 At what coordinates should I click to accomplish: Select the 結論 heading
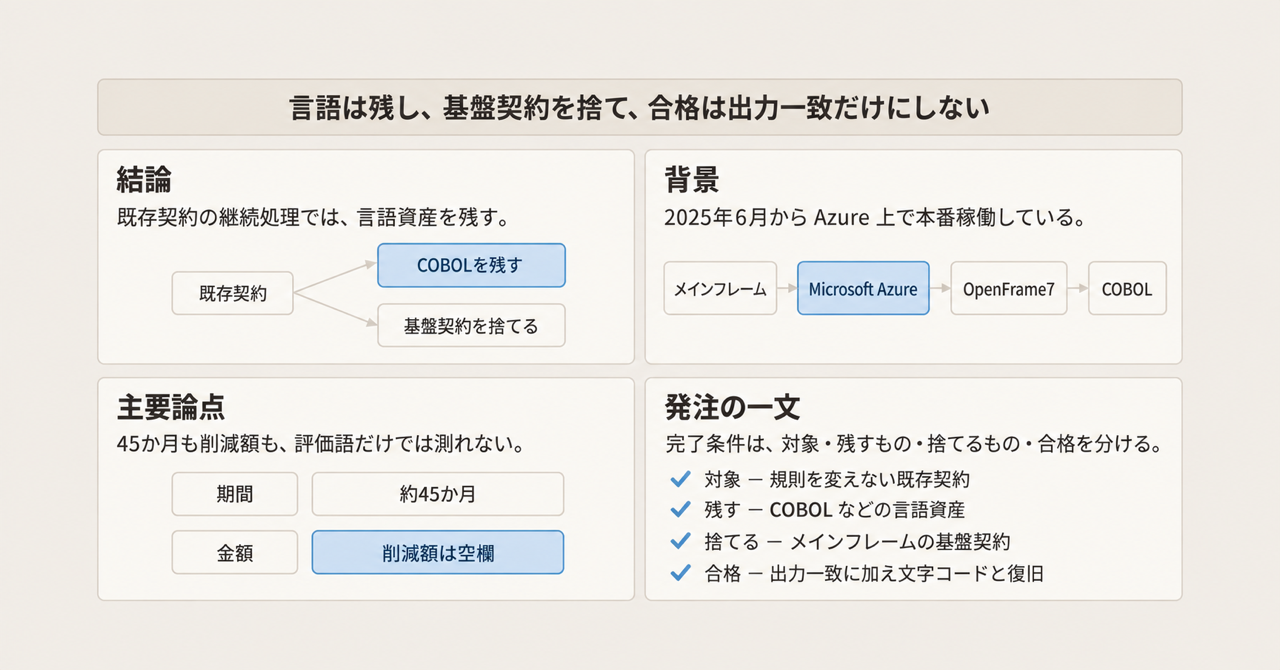pyautogui.click(x=144, y=180)
